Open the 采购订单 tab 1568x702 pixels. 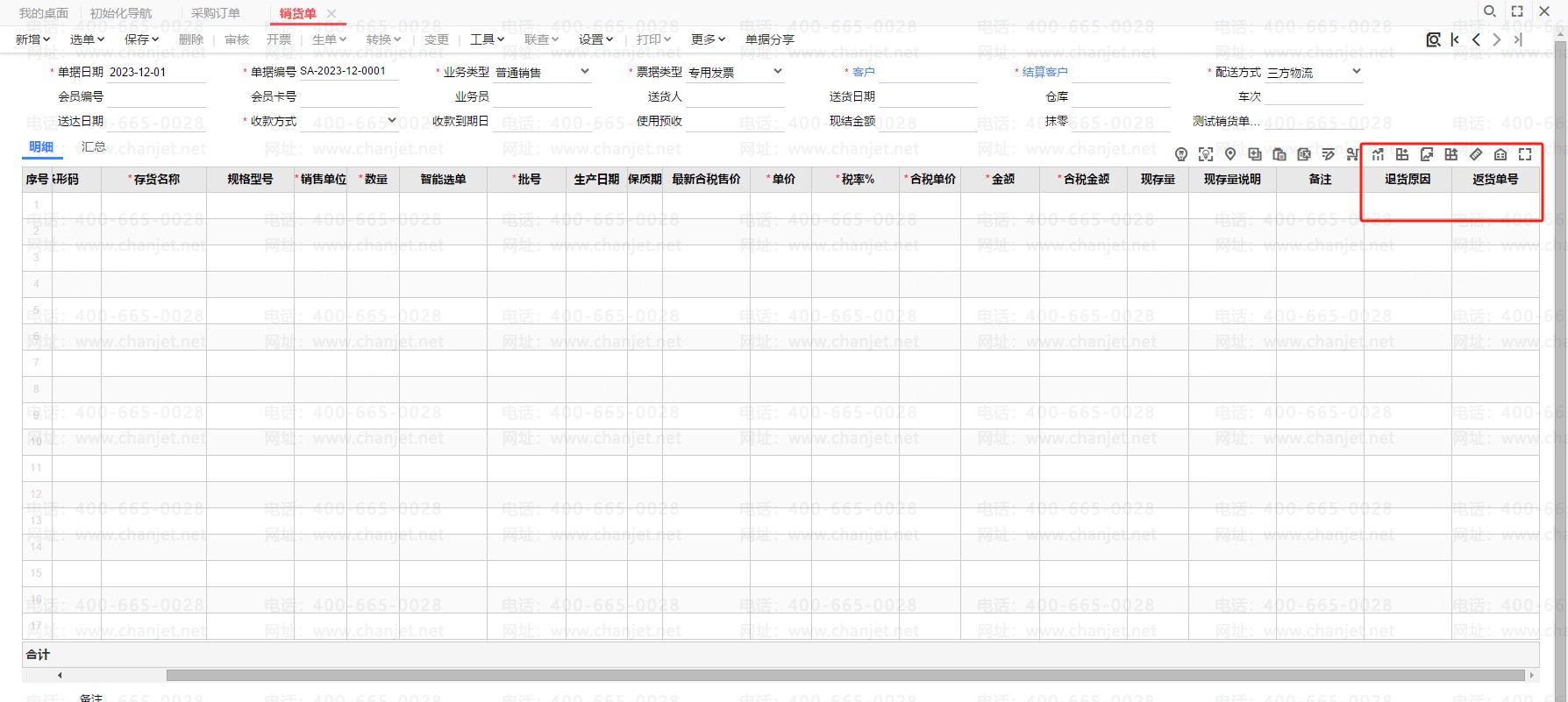(216, 13)
